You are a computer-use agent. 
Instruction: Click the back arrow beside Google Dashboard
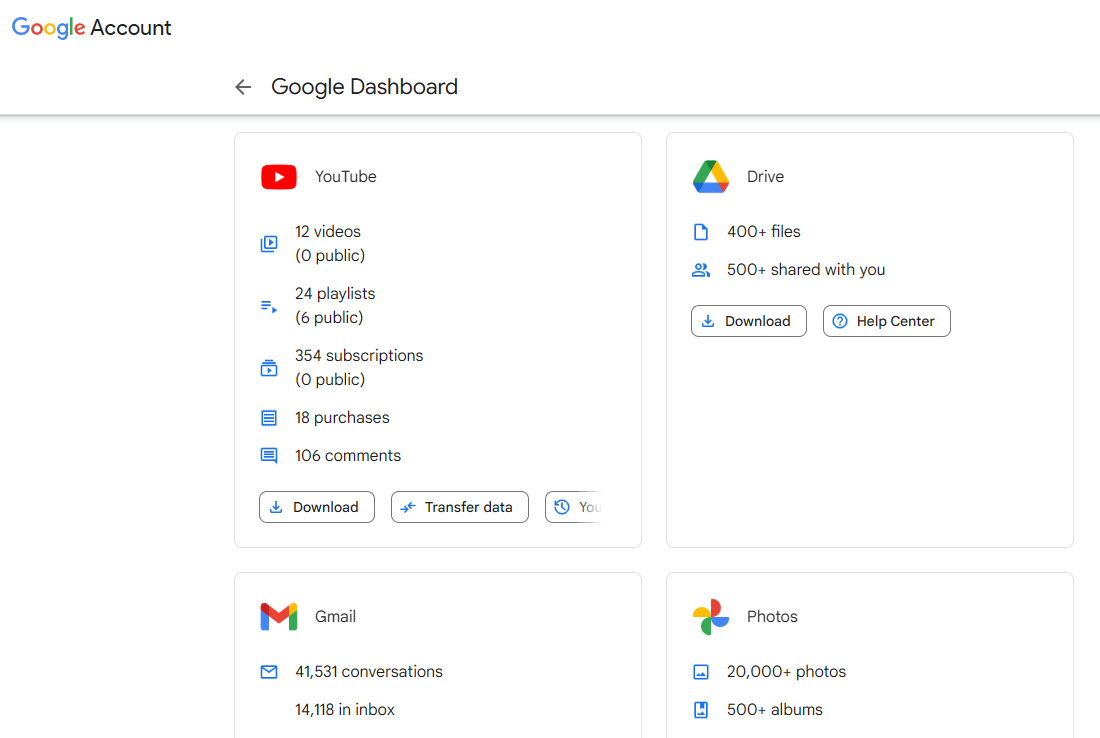[243, 87]
